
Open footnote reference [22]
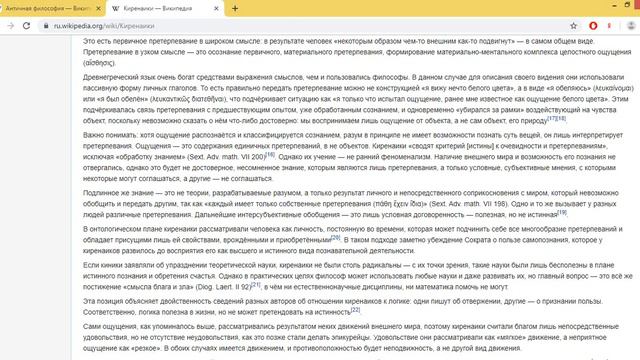point(356,310)
